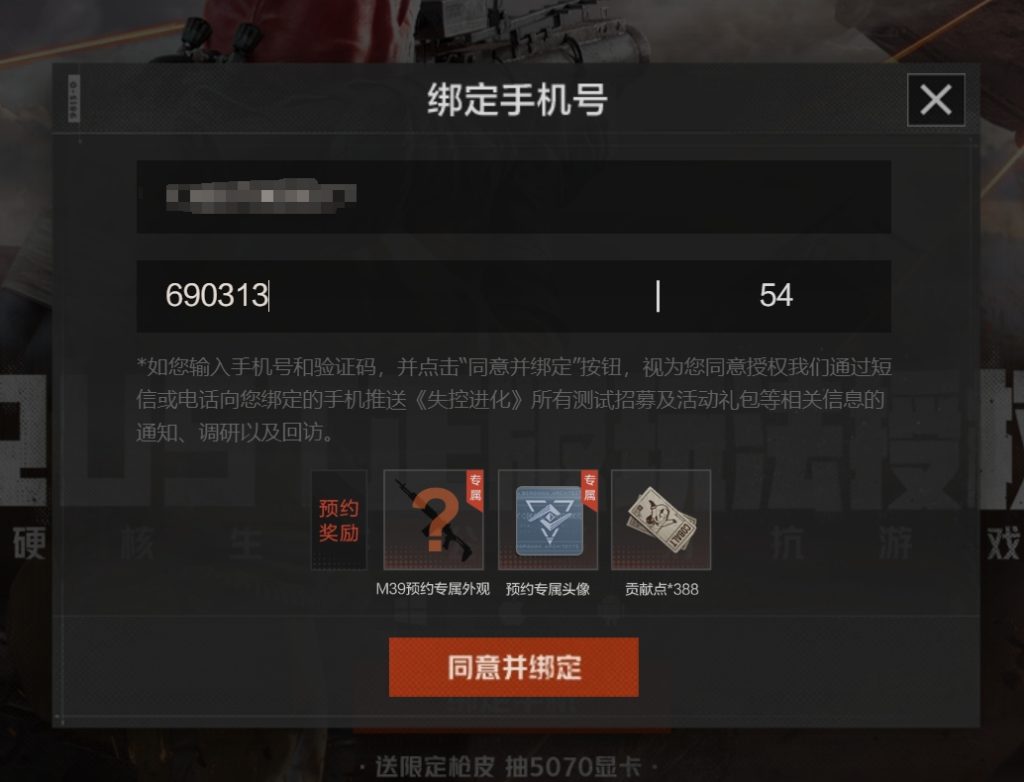
Task: Select the contribution points banknote icon
Action: [x=661, y=519]
